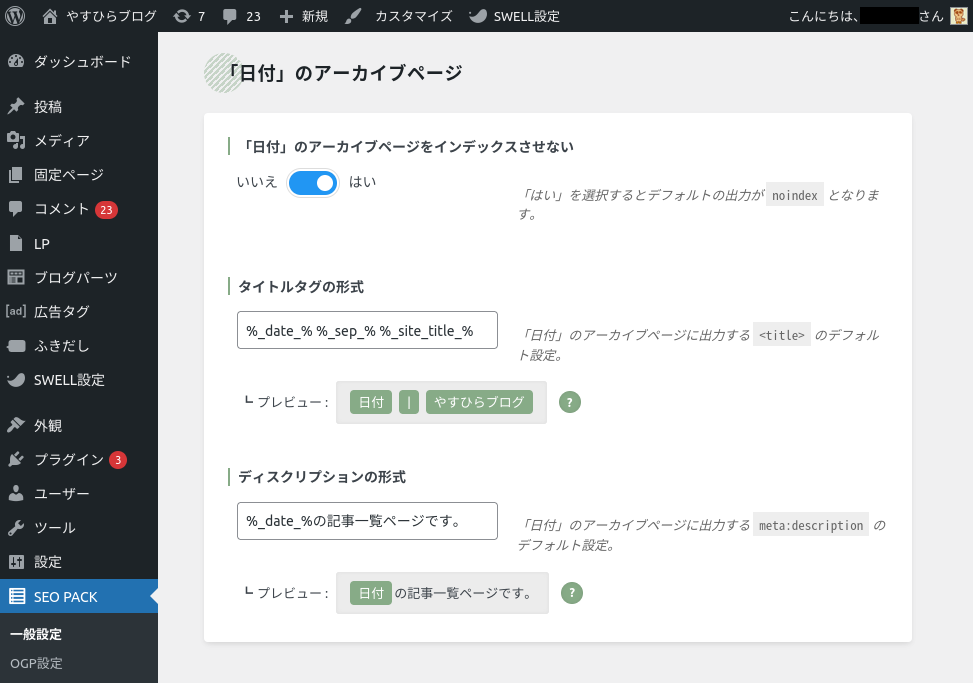973x683 pixels.
Task: Go to メディア library
Action: pyautogui.click(x=61, y=141)
